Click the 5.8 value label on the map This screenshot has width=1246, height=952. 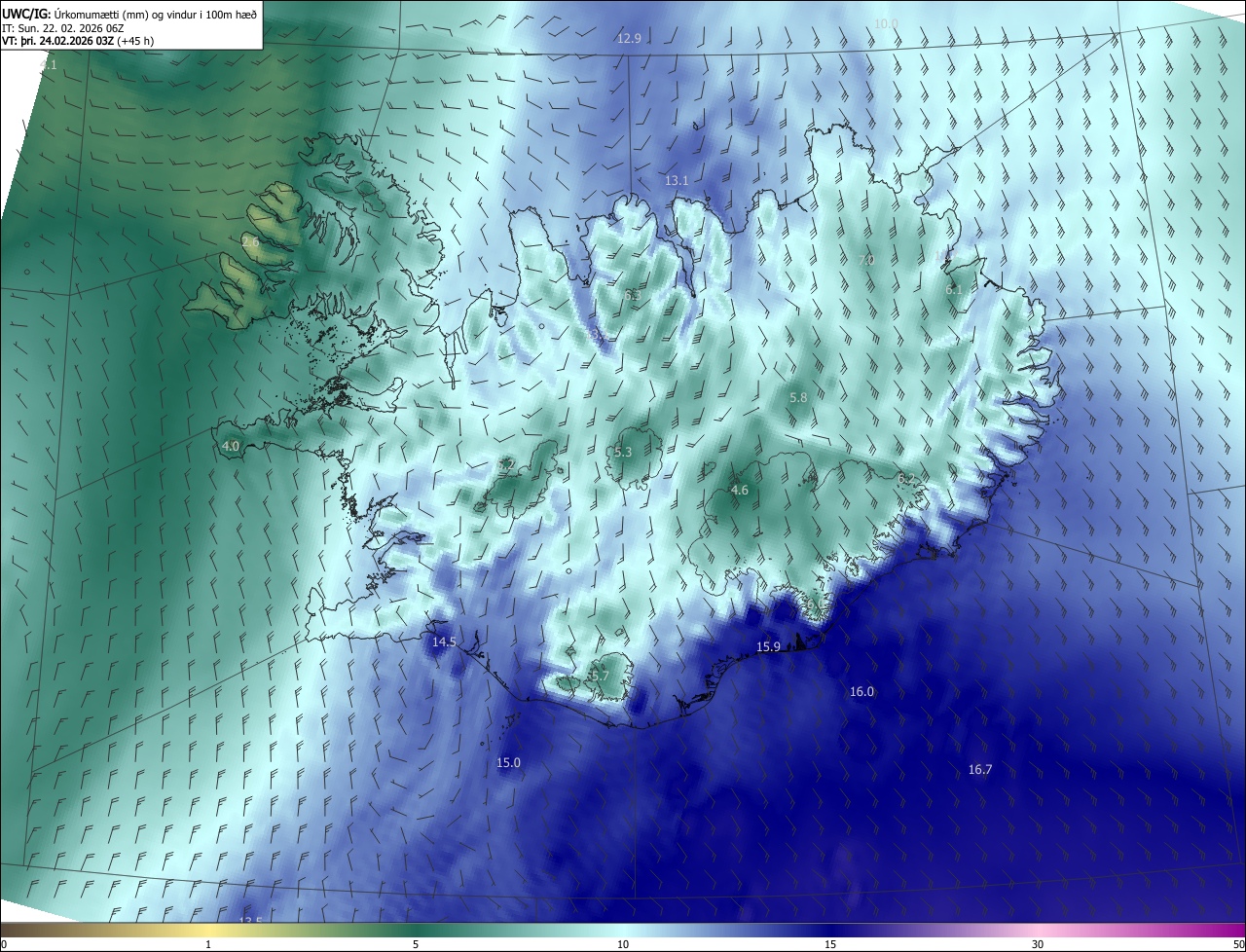tap(798, 398)
